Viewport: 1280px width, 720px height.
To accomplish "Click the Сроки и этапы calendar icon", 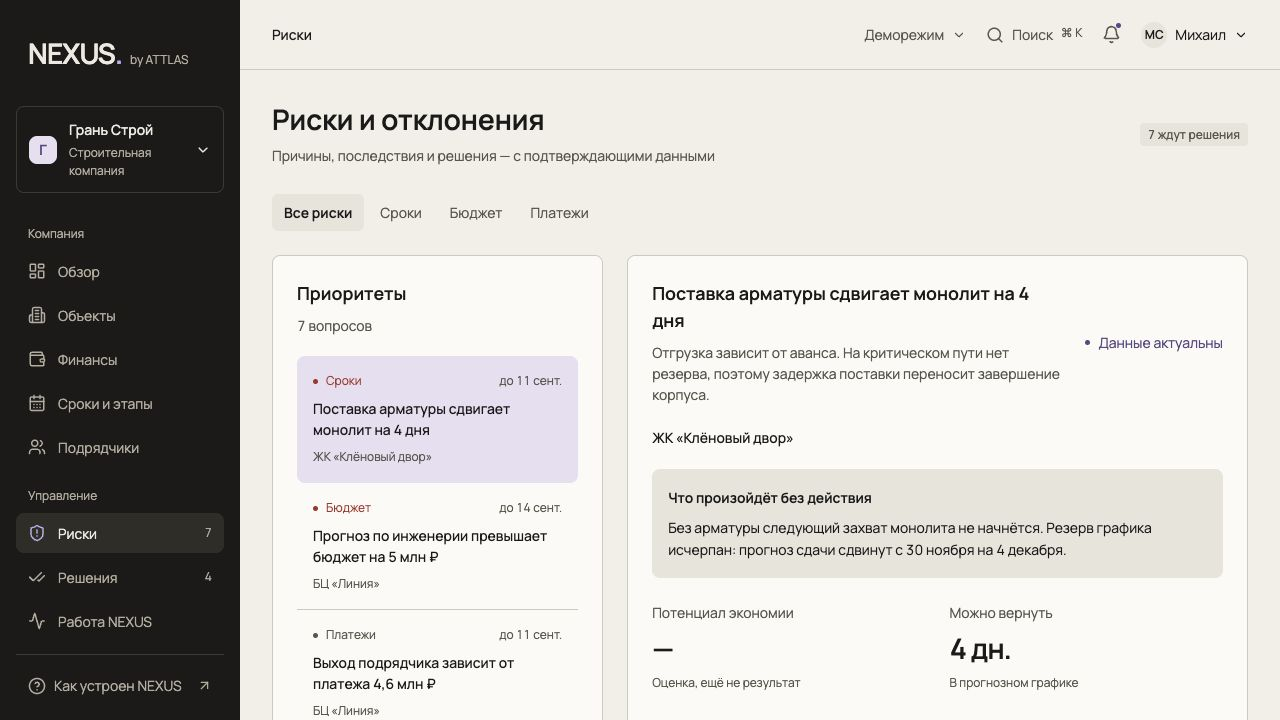I will (37, 403).
